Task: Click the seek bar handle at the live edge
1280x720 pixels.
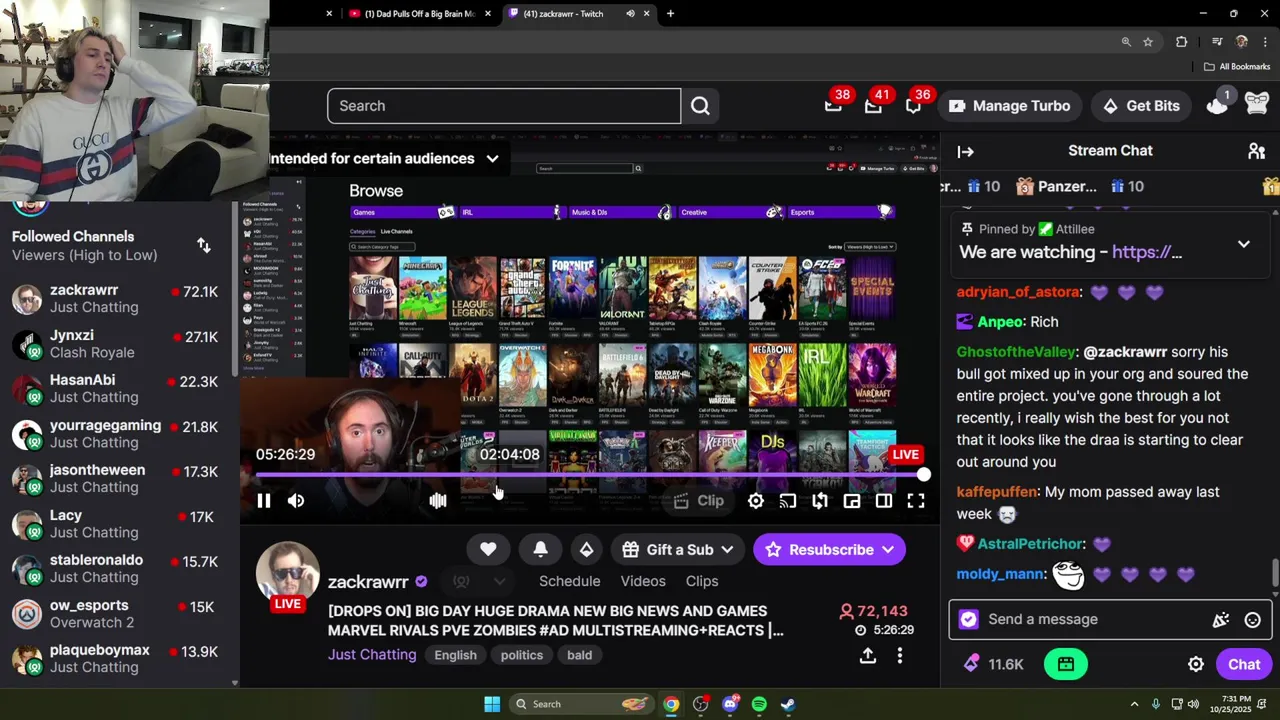Action: [923, 476]
